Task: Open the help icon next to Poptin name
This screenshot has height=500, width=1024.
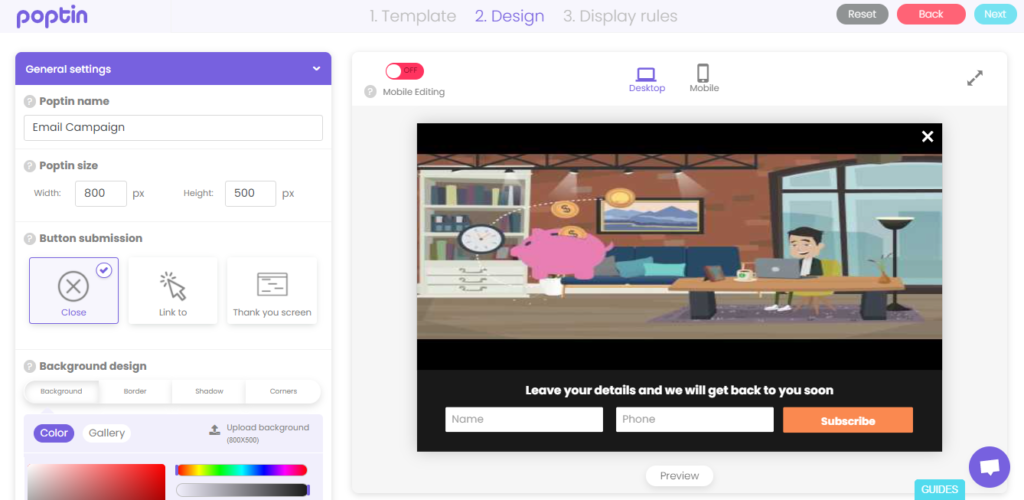Action: click(x=29, y=102)
